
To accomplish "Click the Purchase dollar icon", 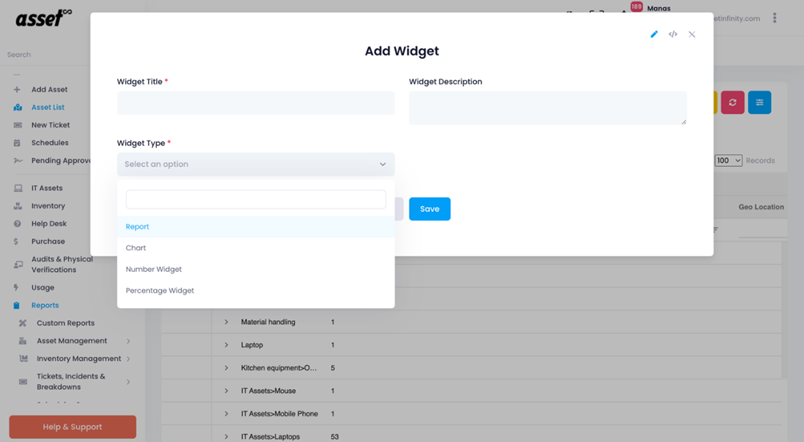I will pos(16,242).
